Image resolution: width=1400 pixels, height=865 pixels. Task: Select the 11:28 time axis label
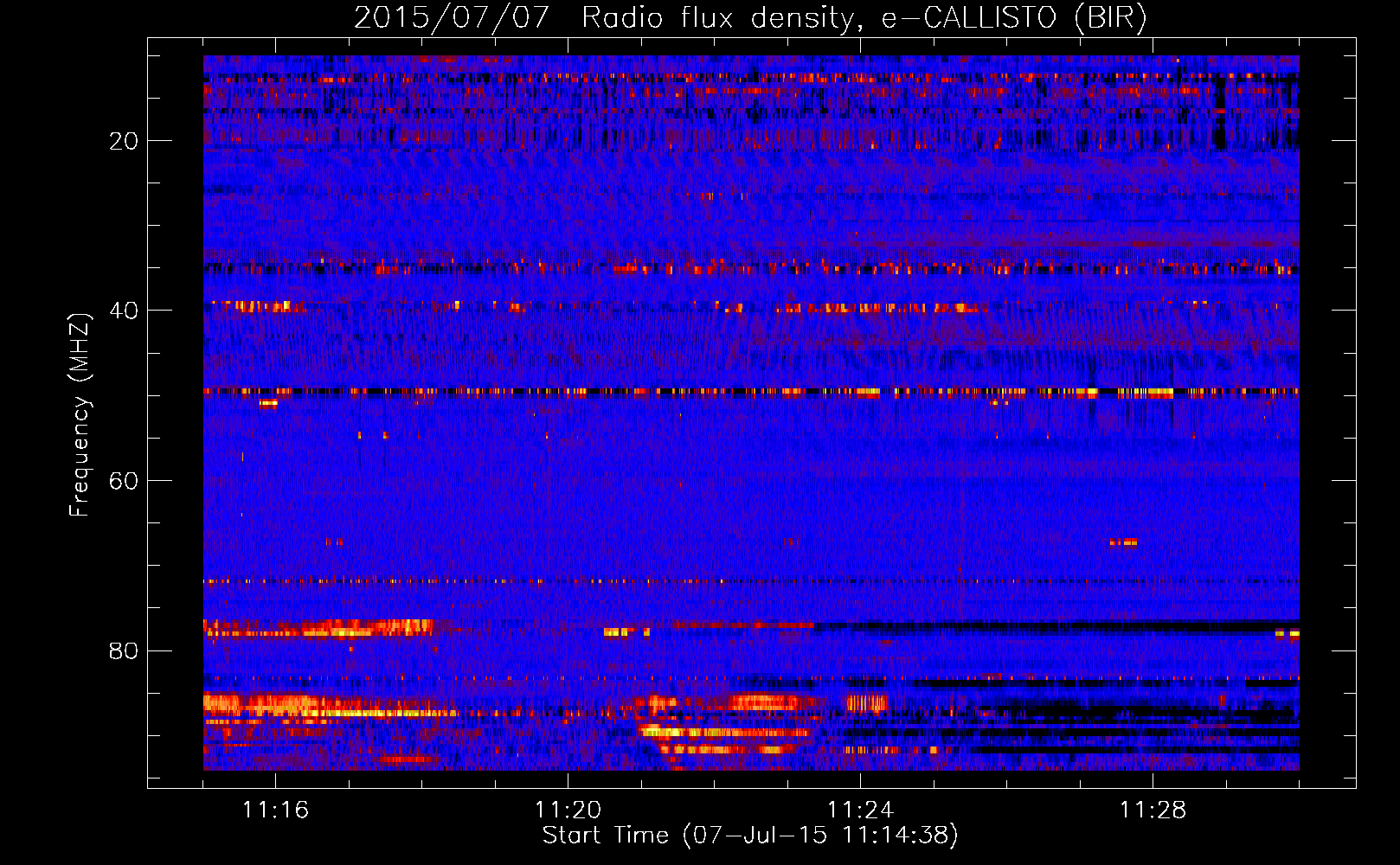coord(1153,811)
